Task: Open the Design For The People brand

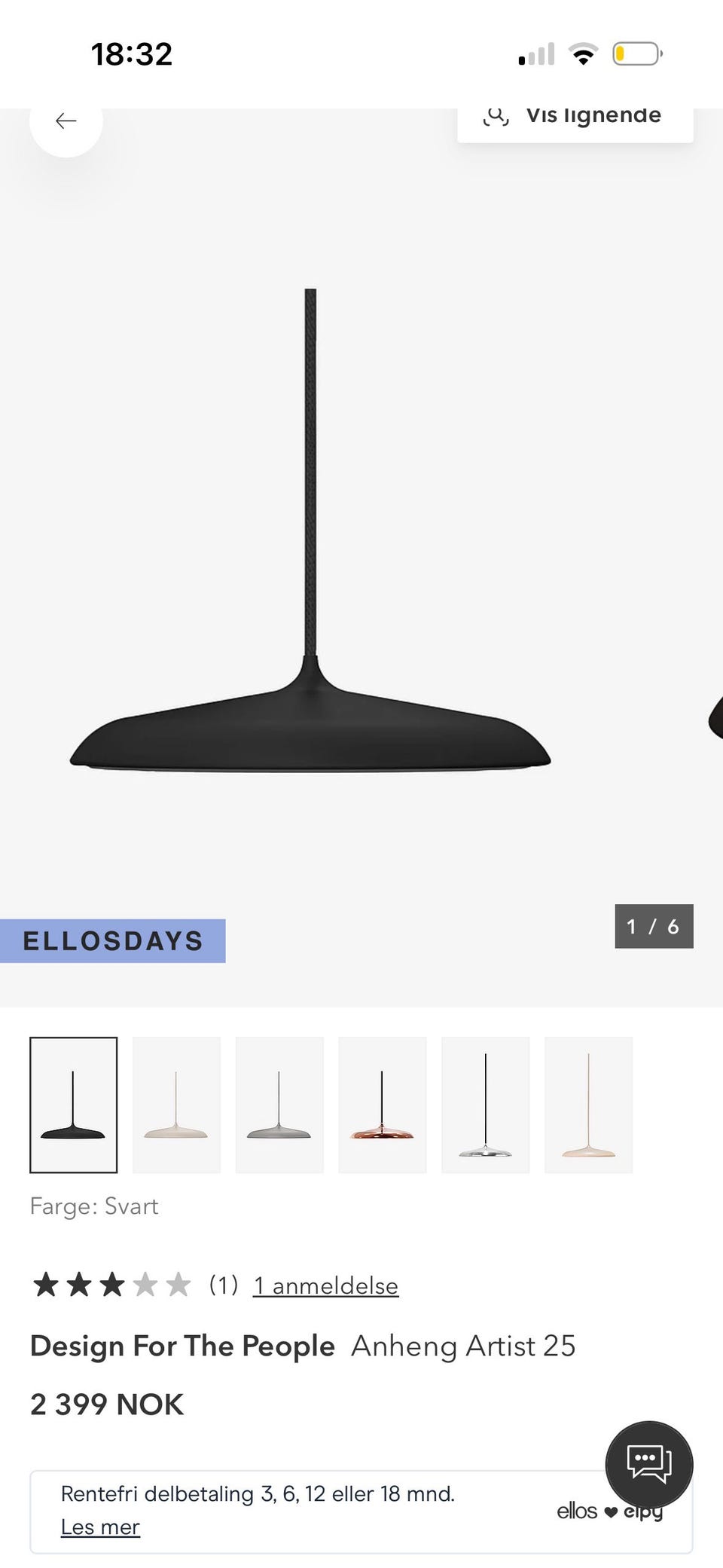Action: [x=182, y=1346]
